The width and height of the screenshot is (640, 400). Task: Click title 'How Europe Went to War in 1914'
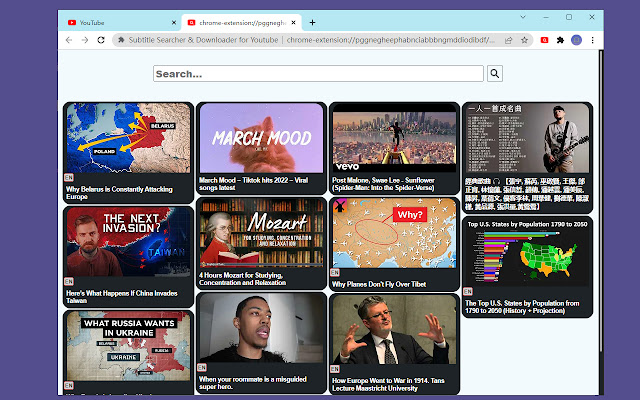[388, 384]
